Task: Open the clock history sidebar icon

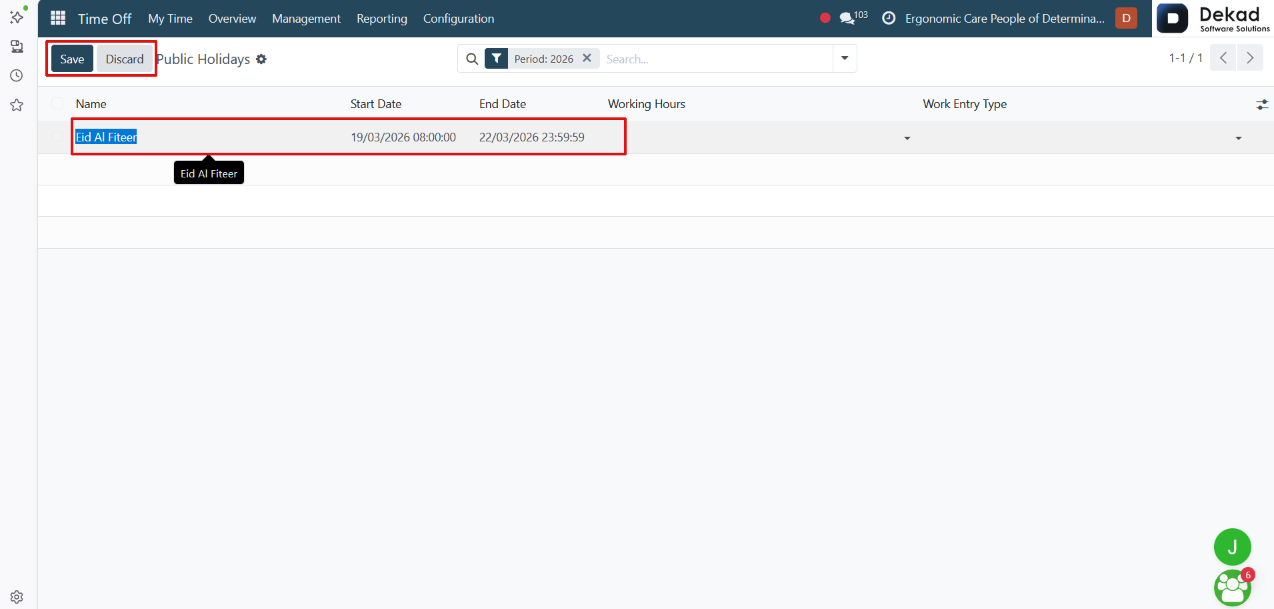Action: pyautogui.click(x=16, y=75)
